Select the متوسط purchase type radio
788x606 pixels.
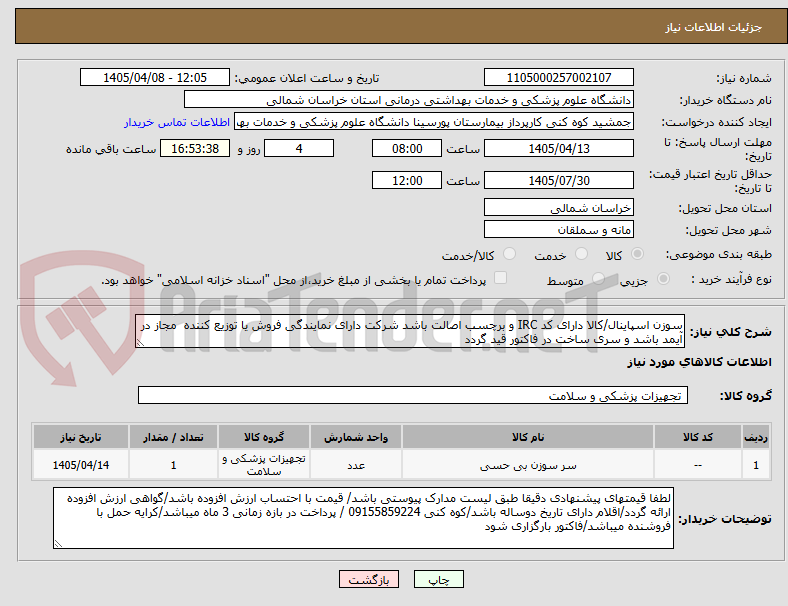tap(598, 278)
